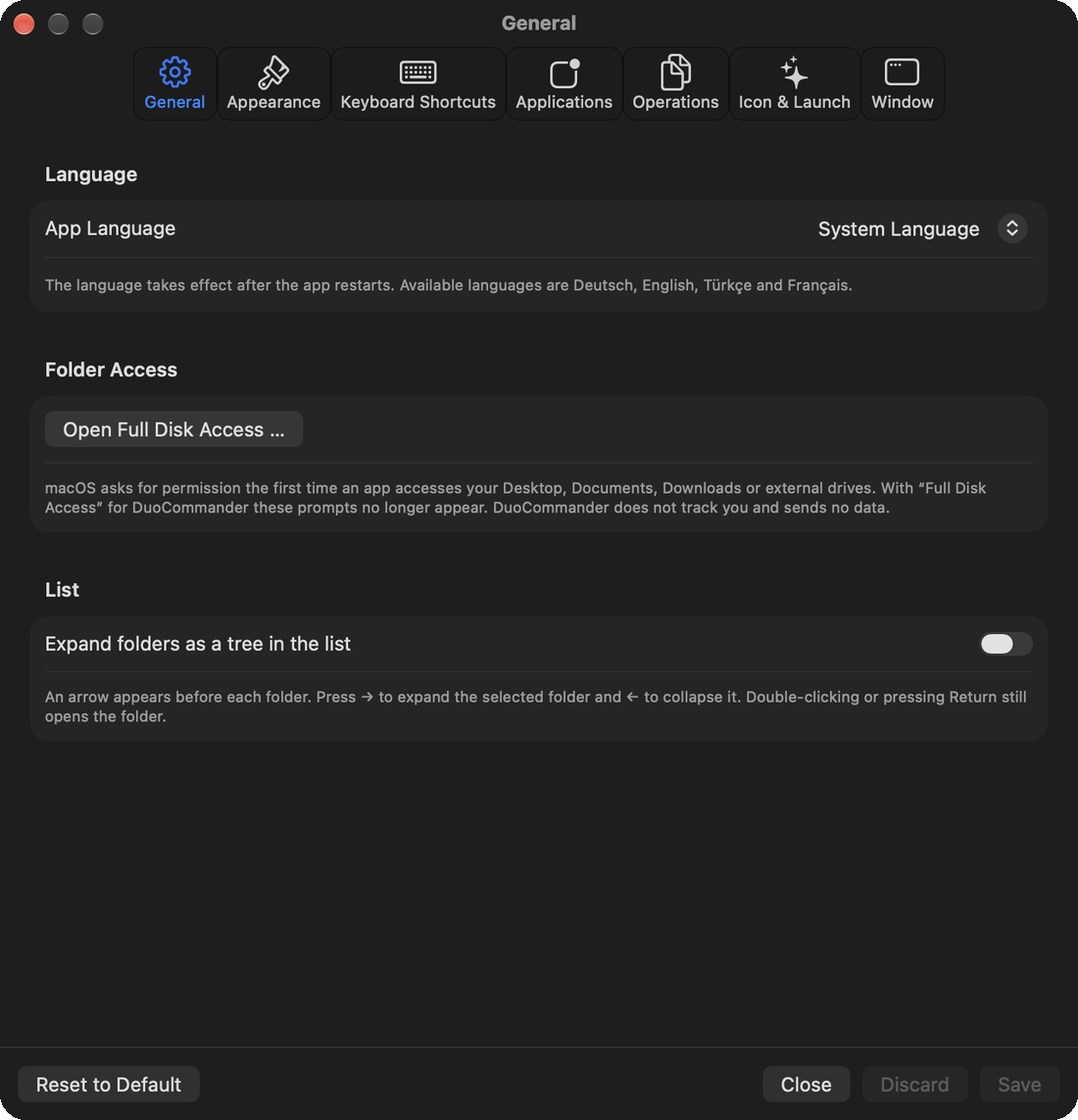Open the Applications settings tab
The height and width of the screenshot is (1120, 1078).
tap(563, 83)
